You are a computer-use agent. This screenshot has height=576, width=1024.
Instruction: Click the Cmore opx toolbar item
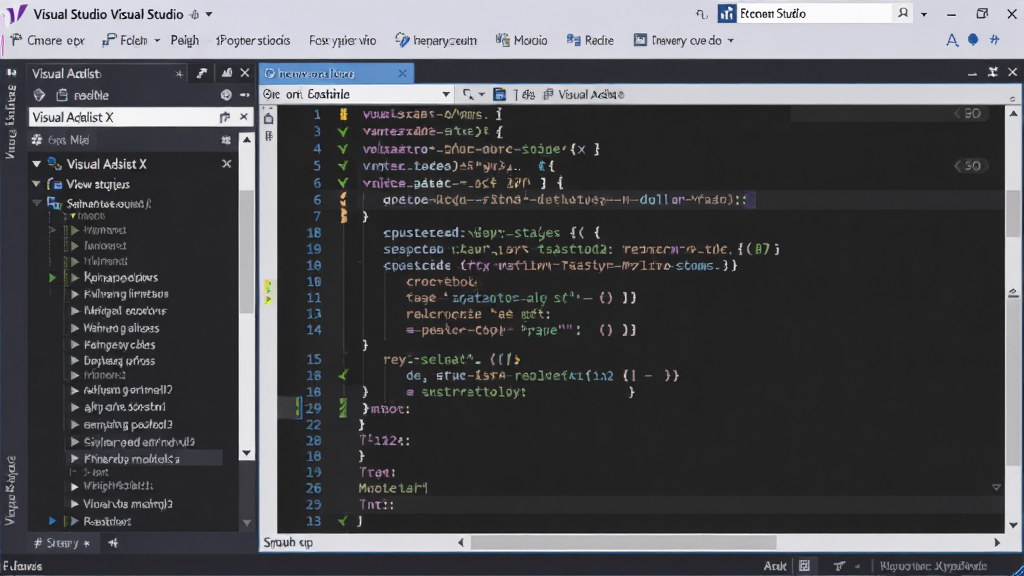coord(48,40)
